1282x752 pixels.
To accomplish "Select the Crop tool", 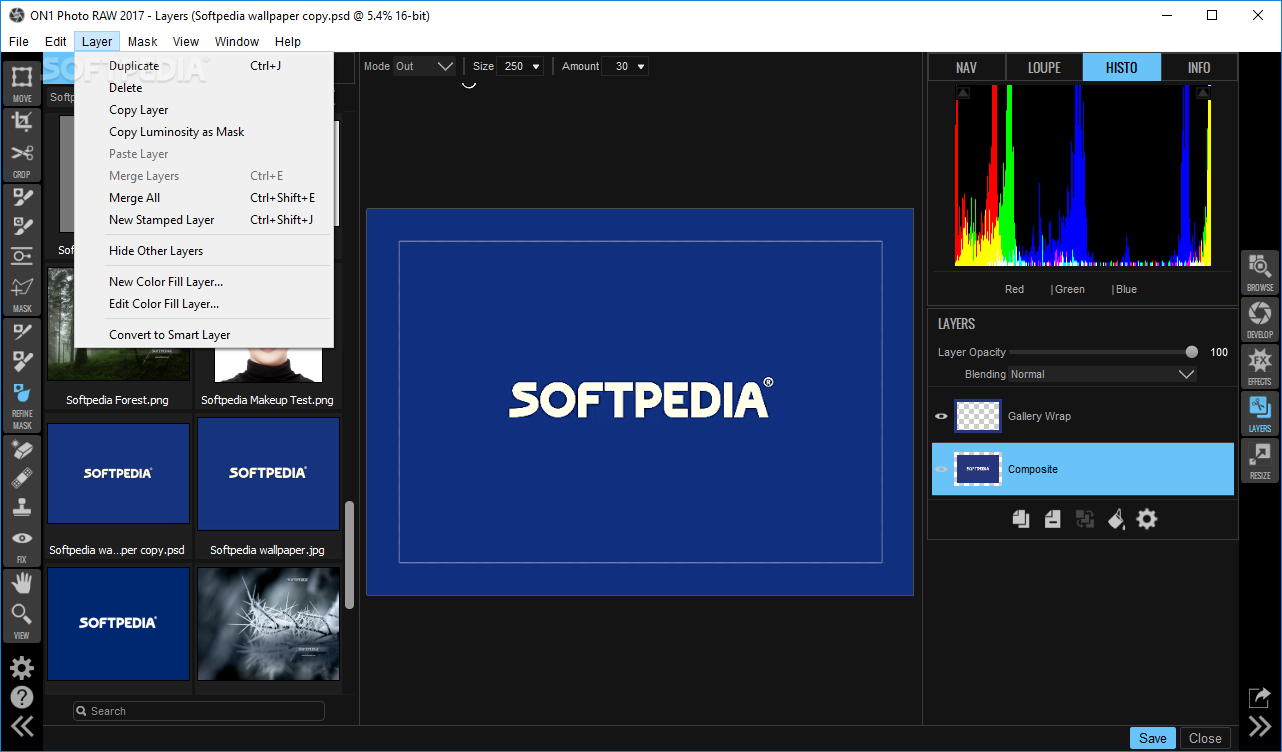I will point(22,122).
